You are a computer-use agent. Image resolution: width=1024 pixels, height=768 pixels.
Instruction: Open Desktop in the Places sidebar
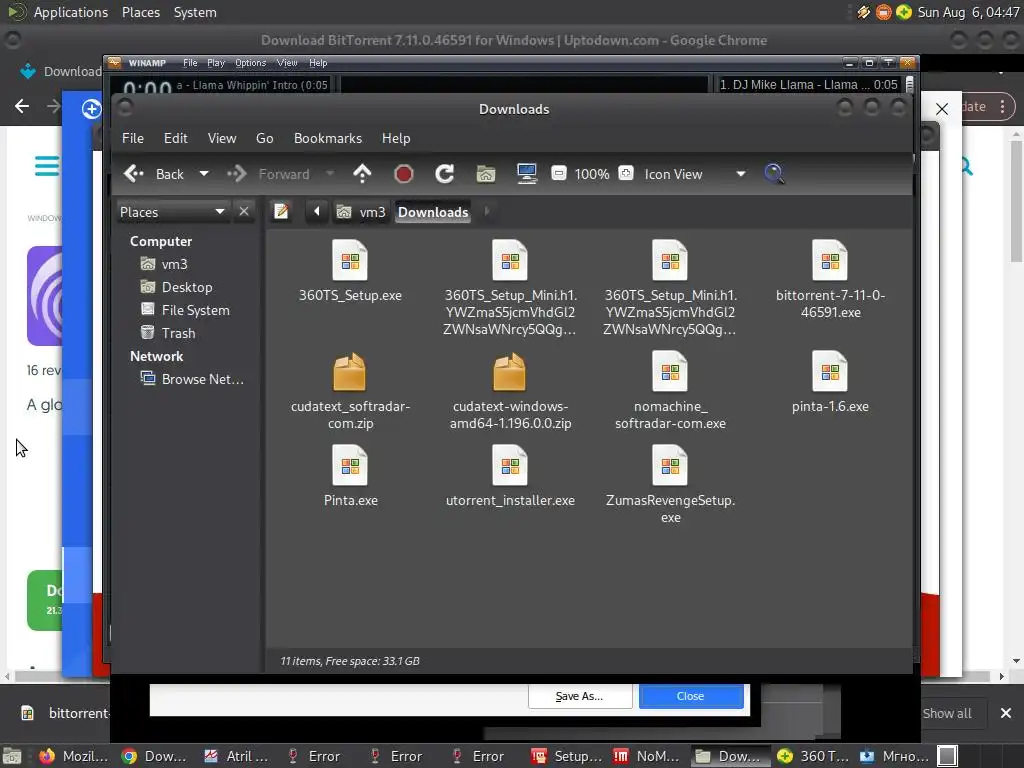177,287
